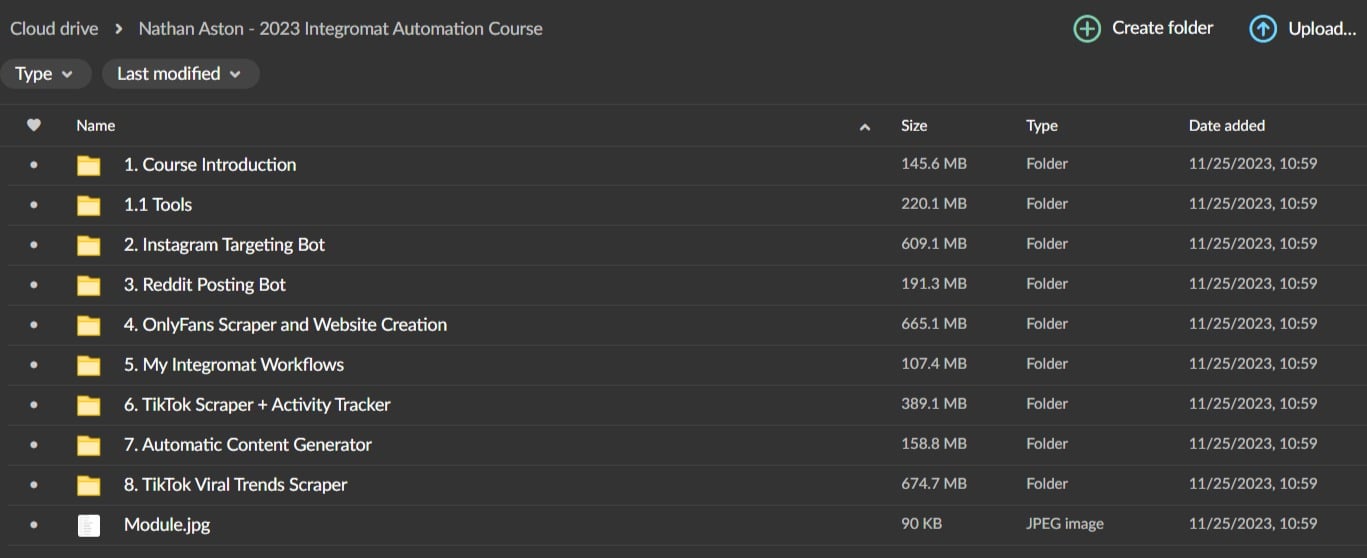Toggle favorite dot for 1.1 Tools row
The image size is (1367, 558).
[x=34, y=205]
